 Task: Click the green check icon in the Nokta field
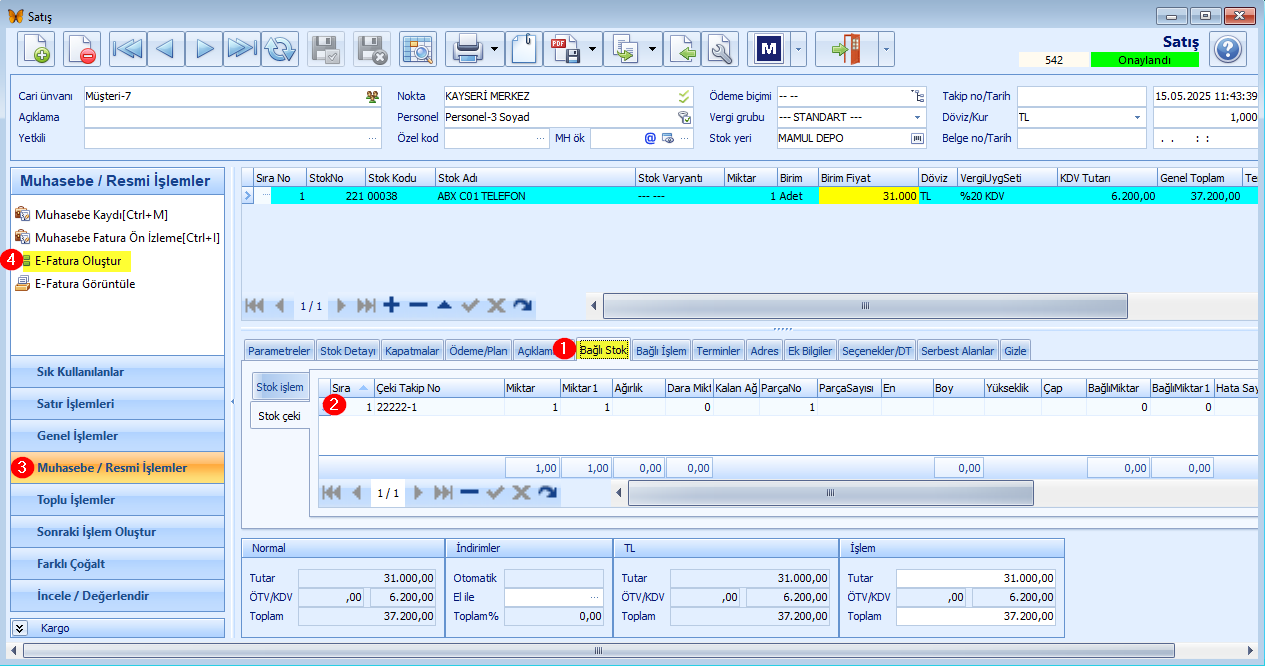coord(684,96)
